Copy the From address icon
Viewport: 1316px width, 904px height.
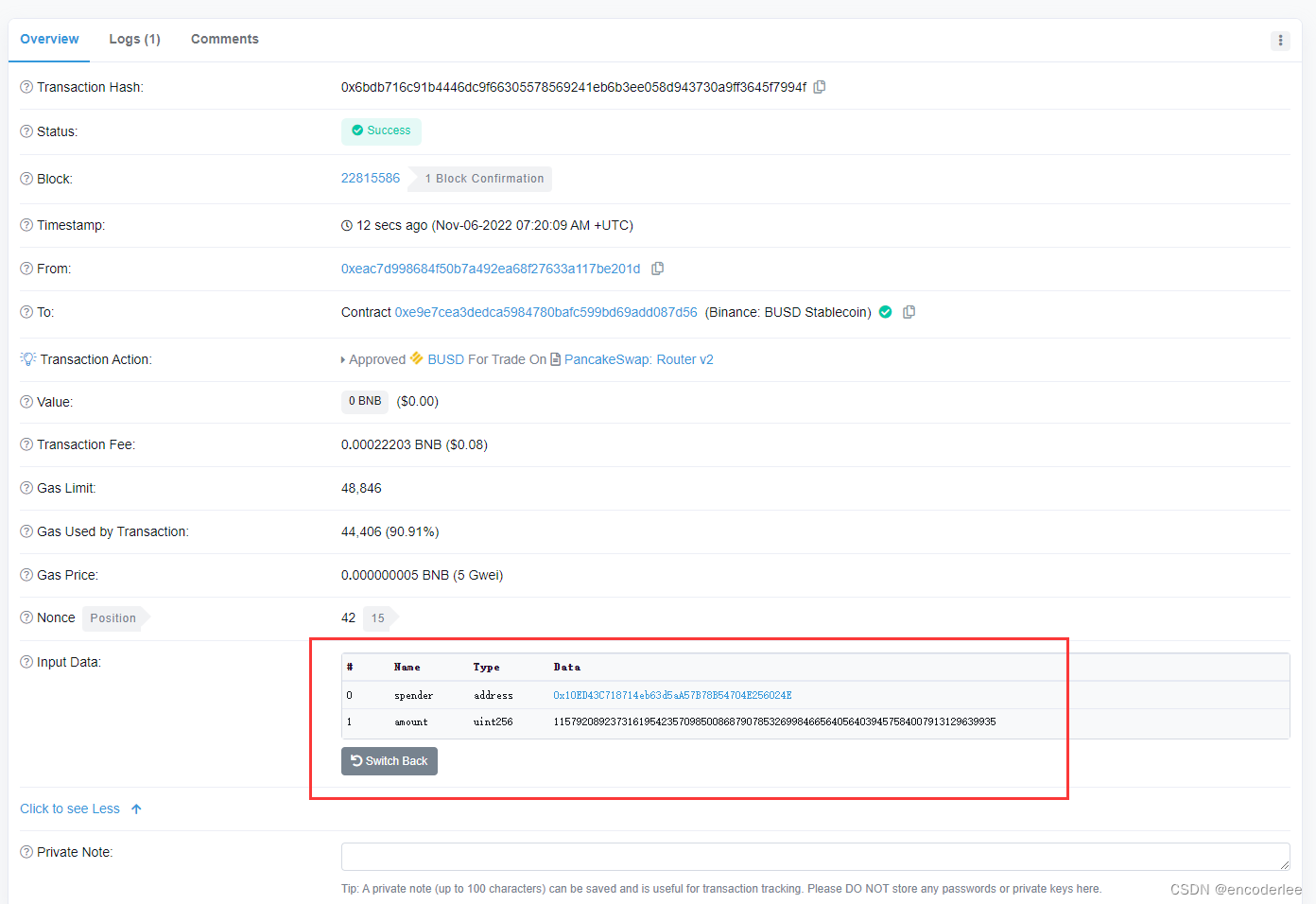(x=658, y=269)
